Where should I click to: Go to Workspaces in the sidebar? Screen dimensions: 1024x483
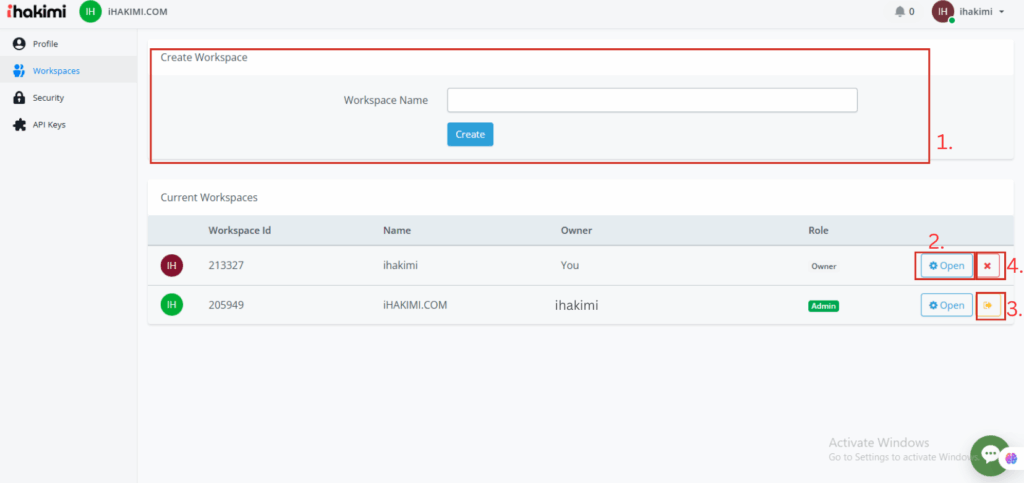55,71
